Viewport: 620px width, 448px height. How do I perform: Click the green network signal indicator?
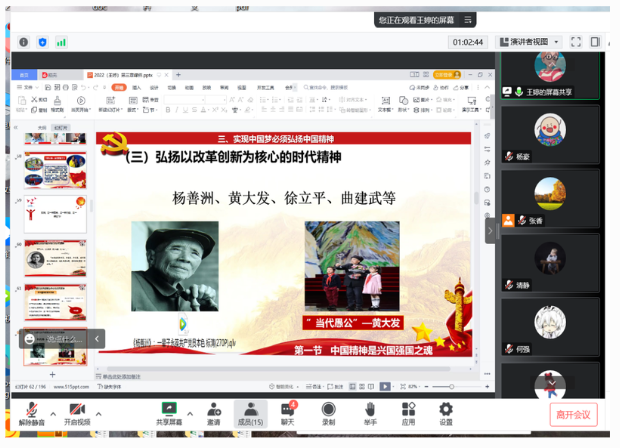(61, 42)
